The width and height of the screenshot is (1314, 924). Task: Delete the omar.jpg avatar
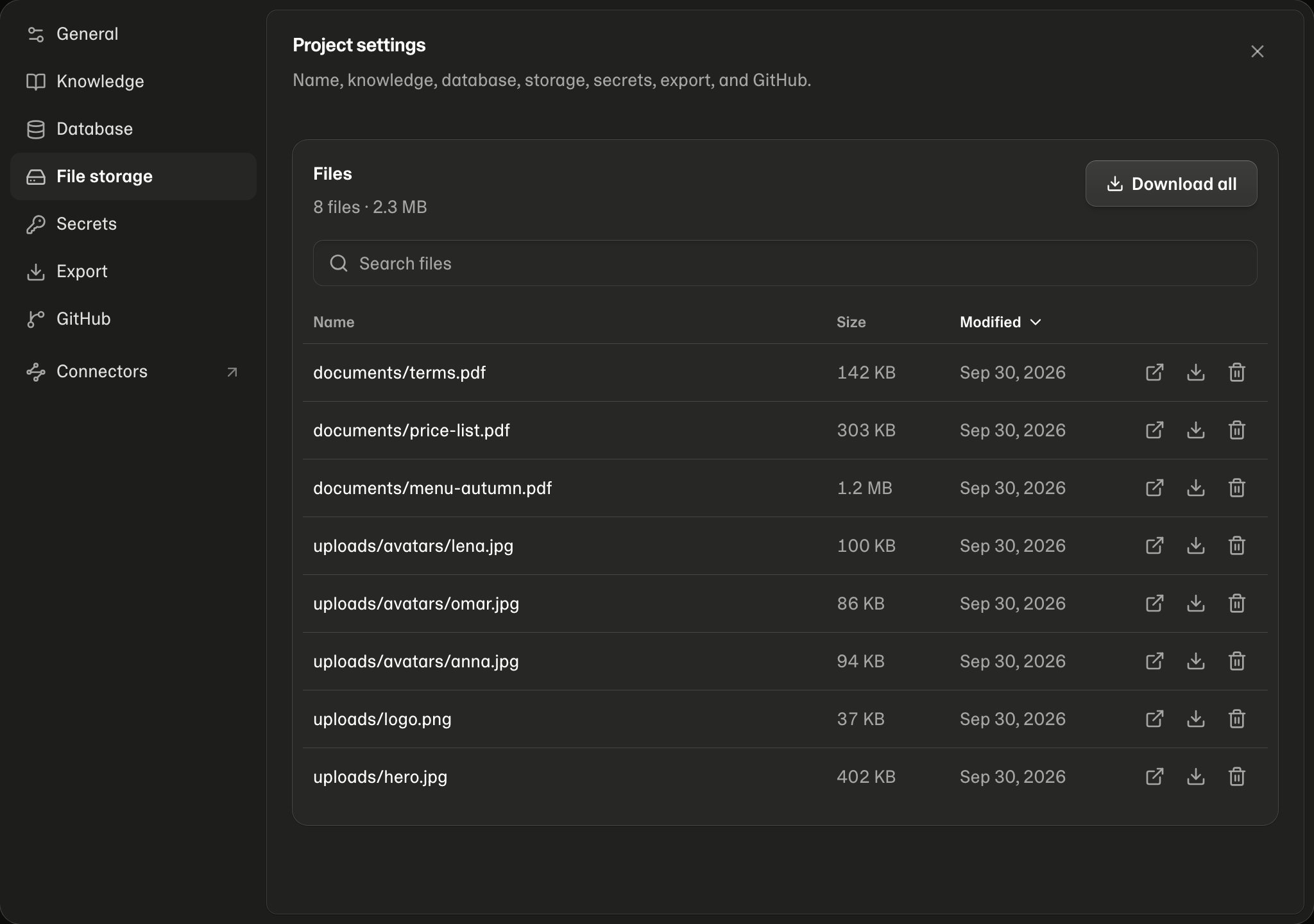1236,603
